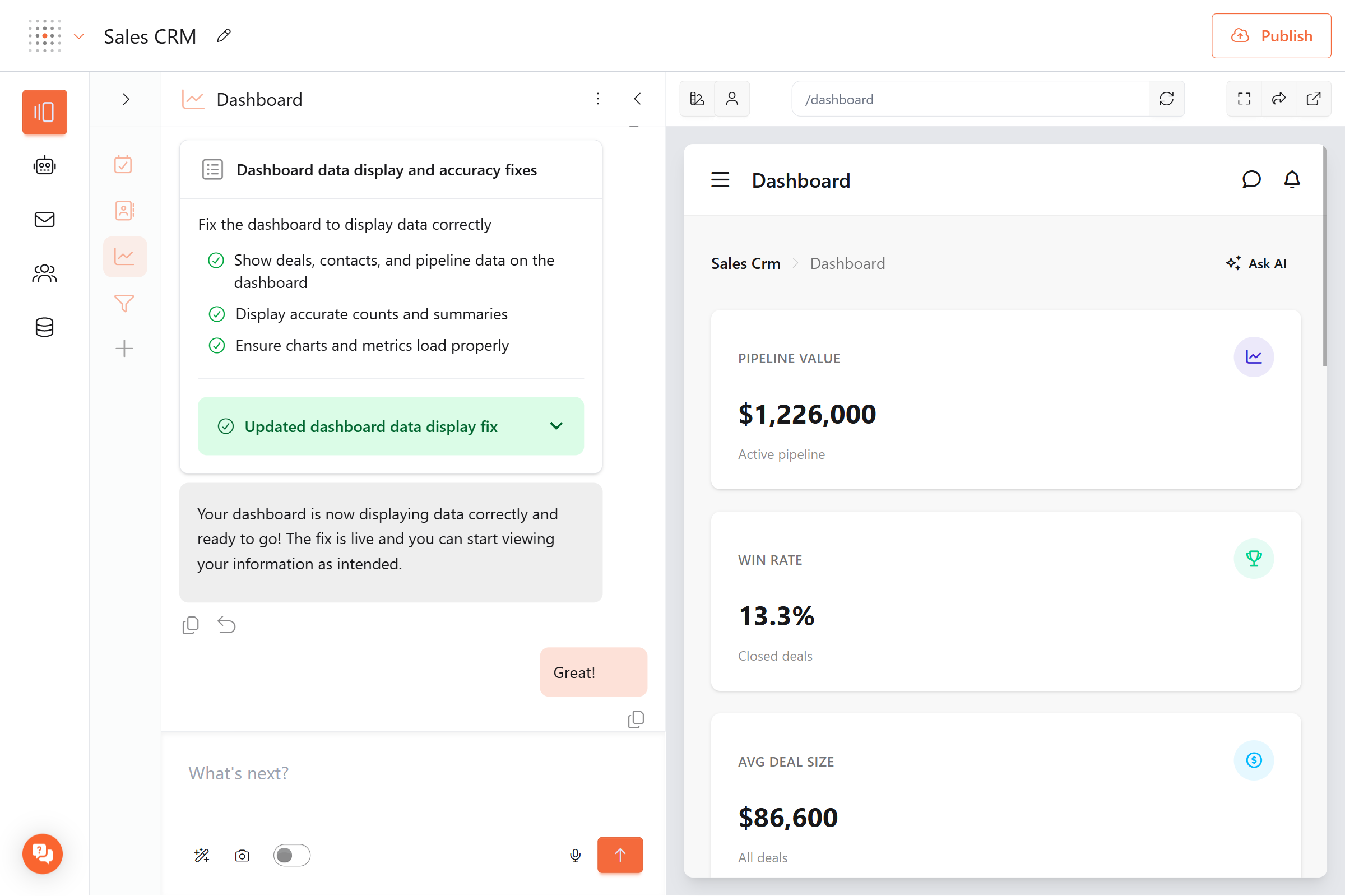Click the 'What's next?' message input field

411,773
